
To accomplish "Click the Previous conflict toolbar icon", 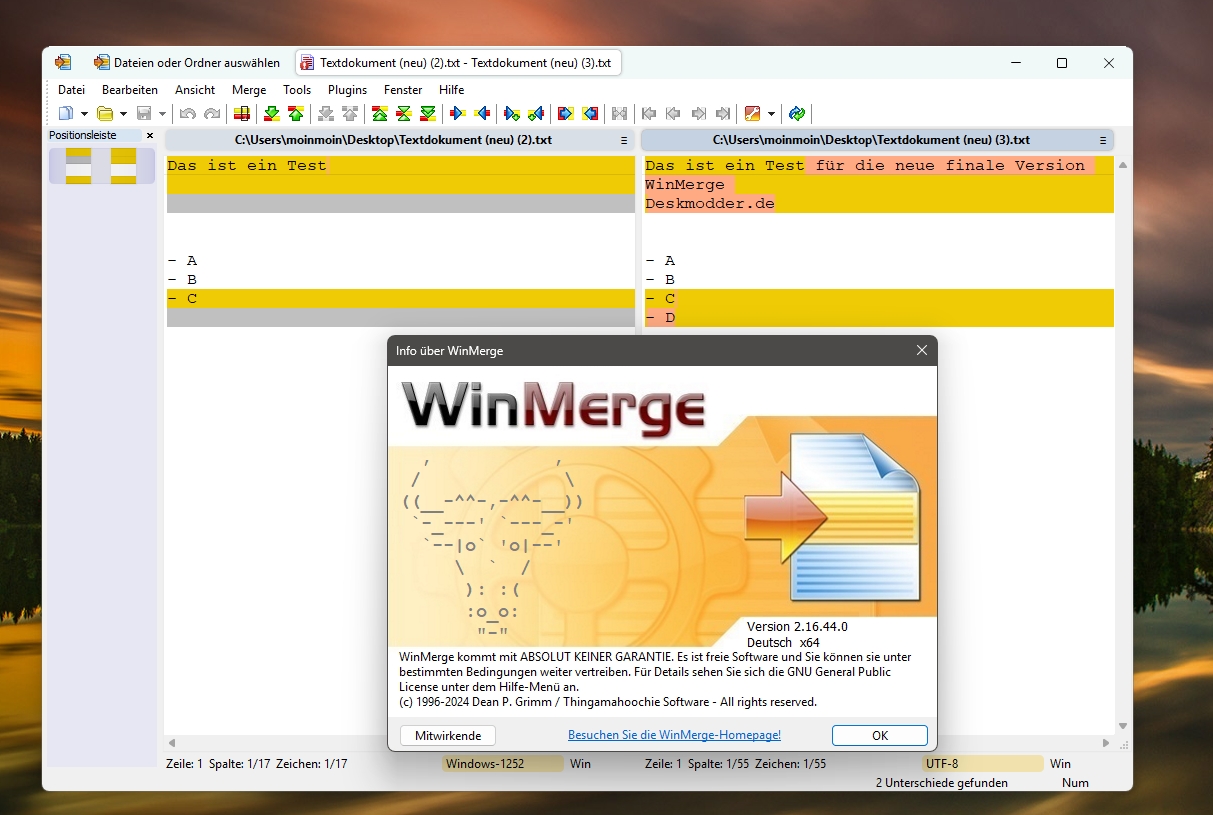I will 349,114.
